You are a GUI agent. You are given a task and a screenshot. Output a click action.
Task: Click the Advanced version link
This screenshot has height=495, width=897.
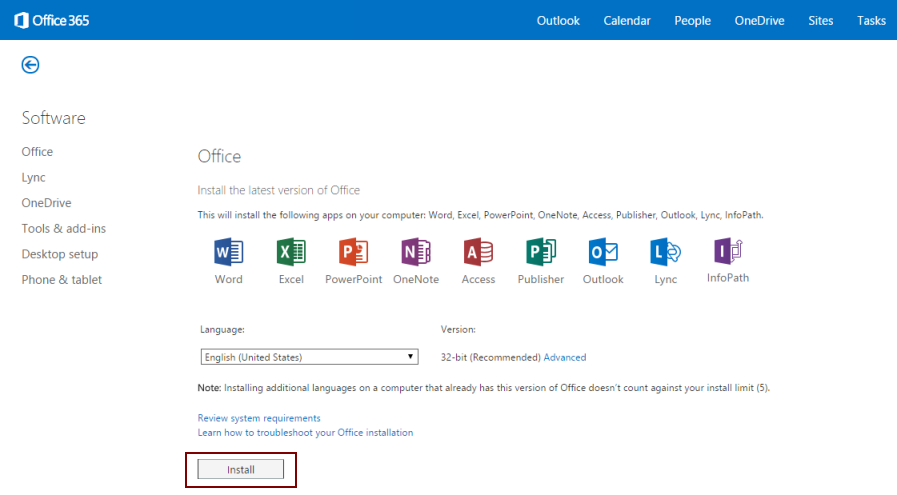(x=565, y=357)
